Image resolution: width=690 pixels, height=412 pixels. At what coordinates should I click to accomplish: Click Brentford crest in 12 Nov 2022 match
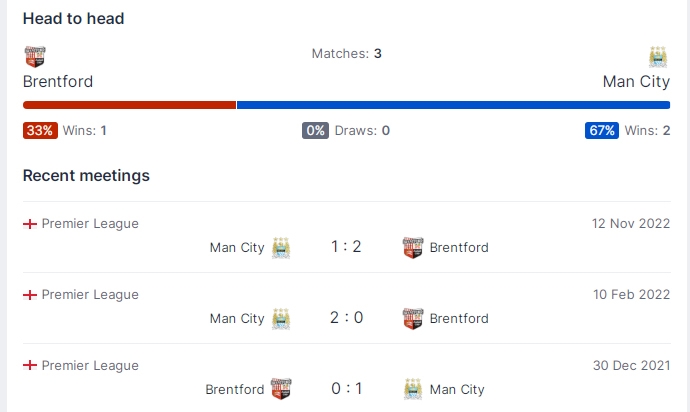click(x=413, y=247)
